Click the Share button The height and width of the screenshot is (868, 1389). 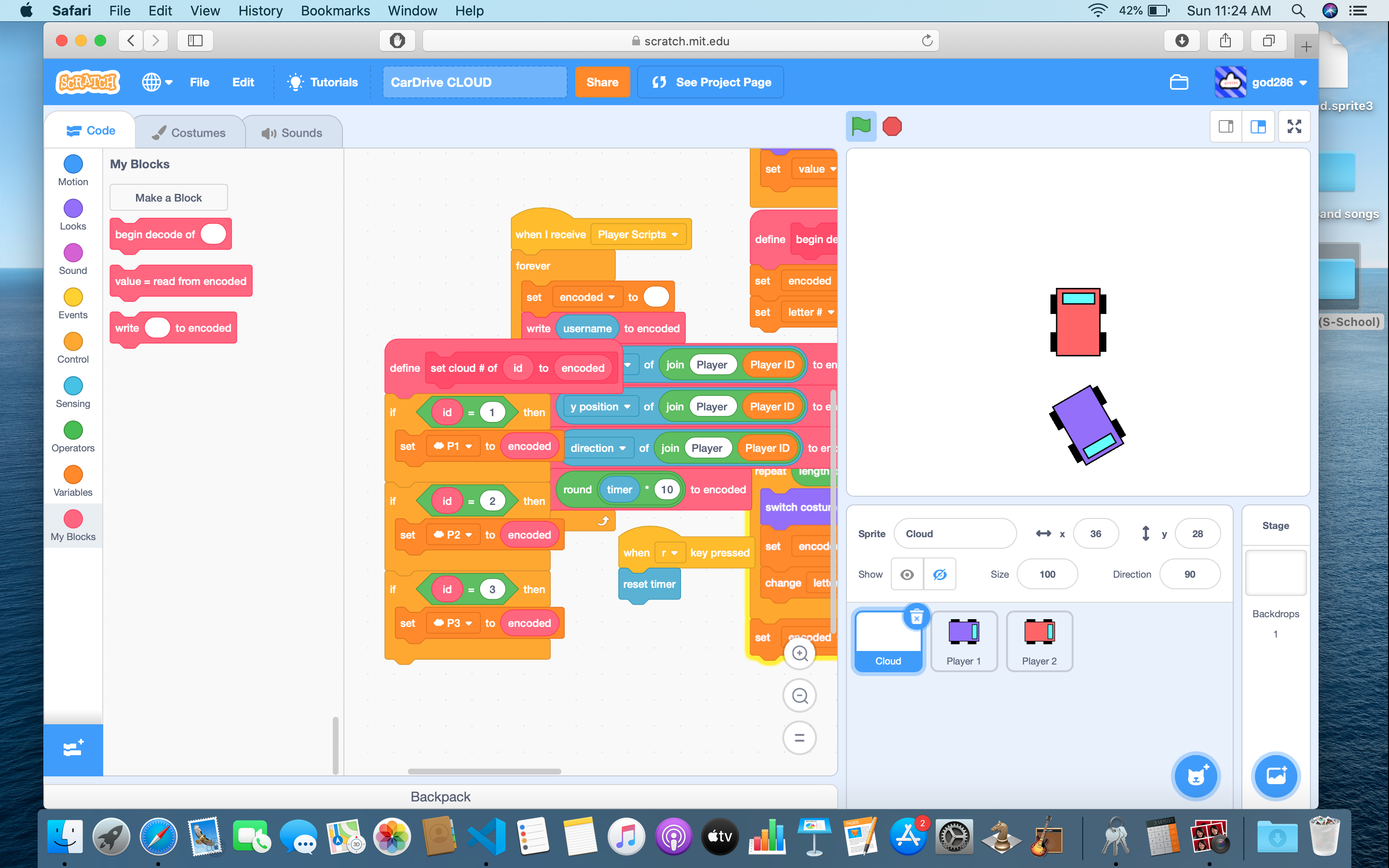[x=602, y=81]
